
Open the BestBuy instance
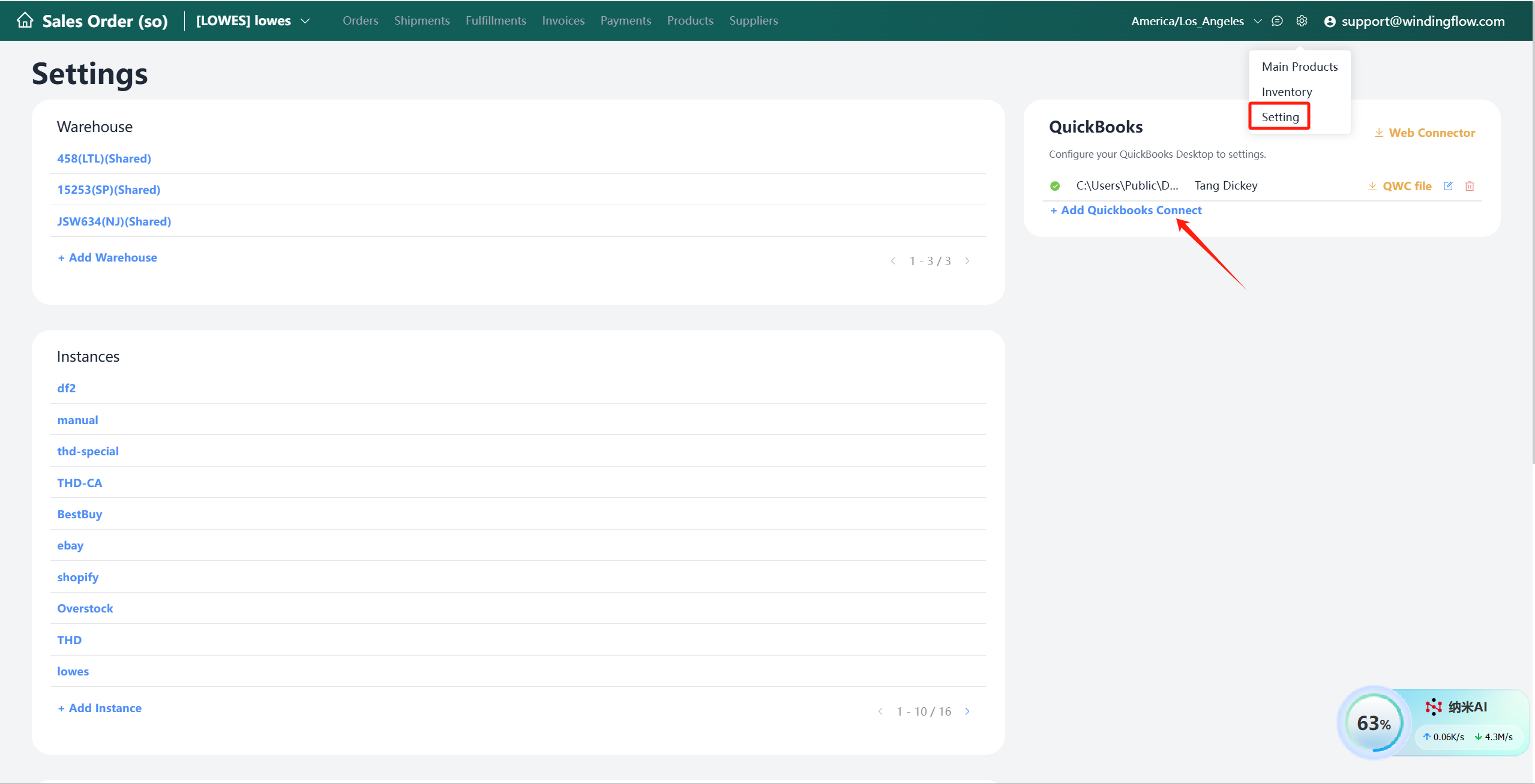(79, 514)
